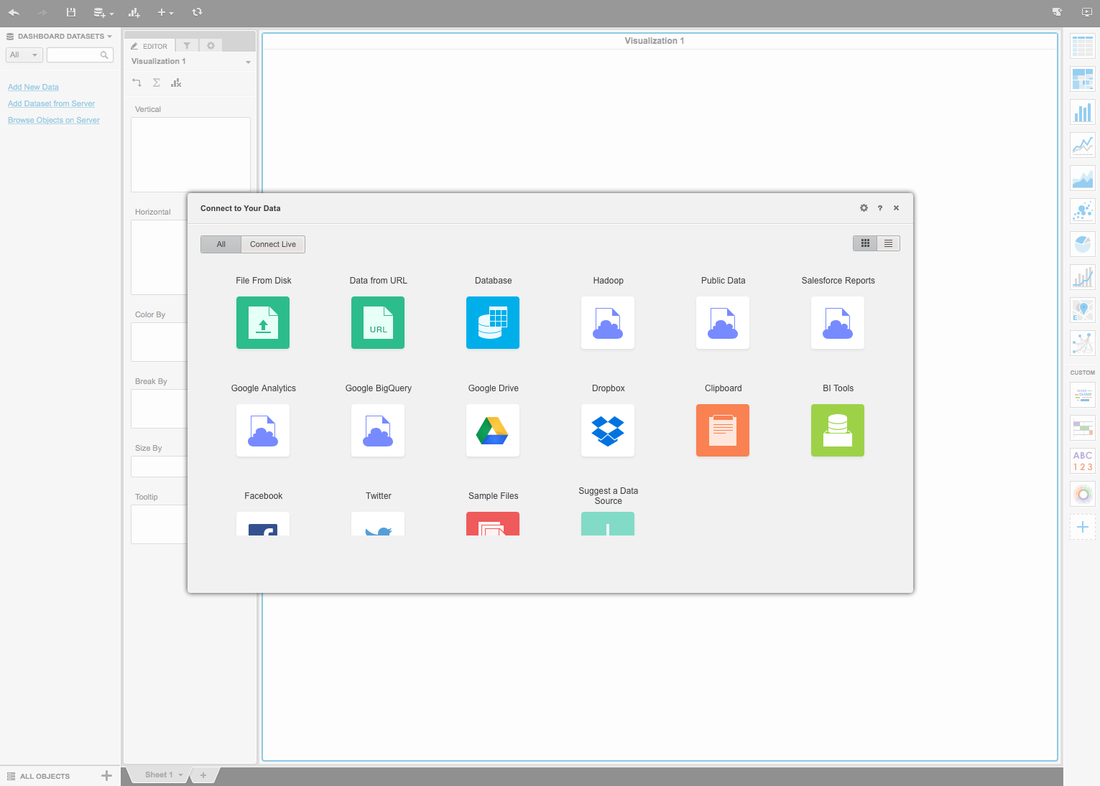Click the plus to add custom visualization
The width and height of the screenshot is (1100, 786).
point(1082,527)
